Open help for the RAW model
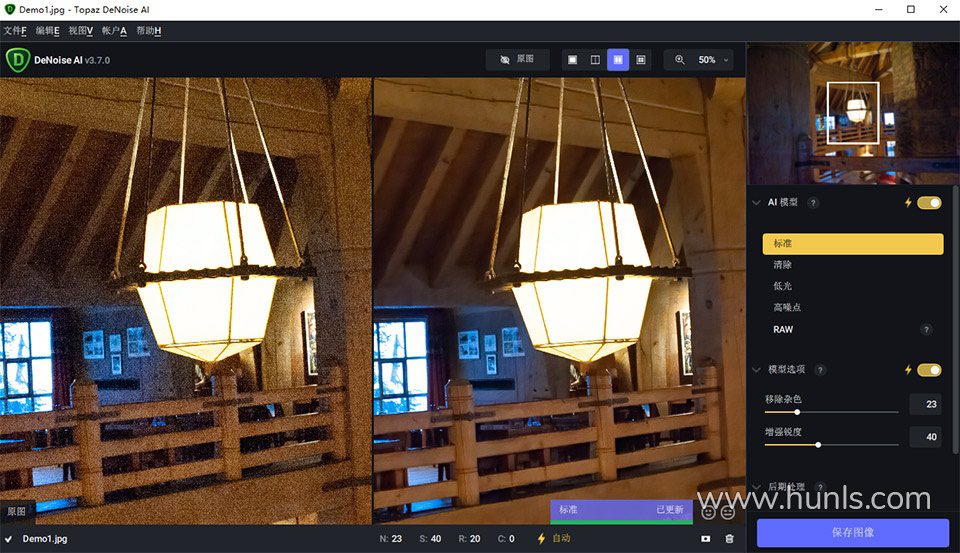 (926, 329)
